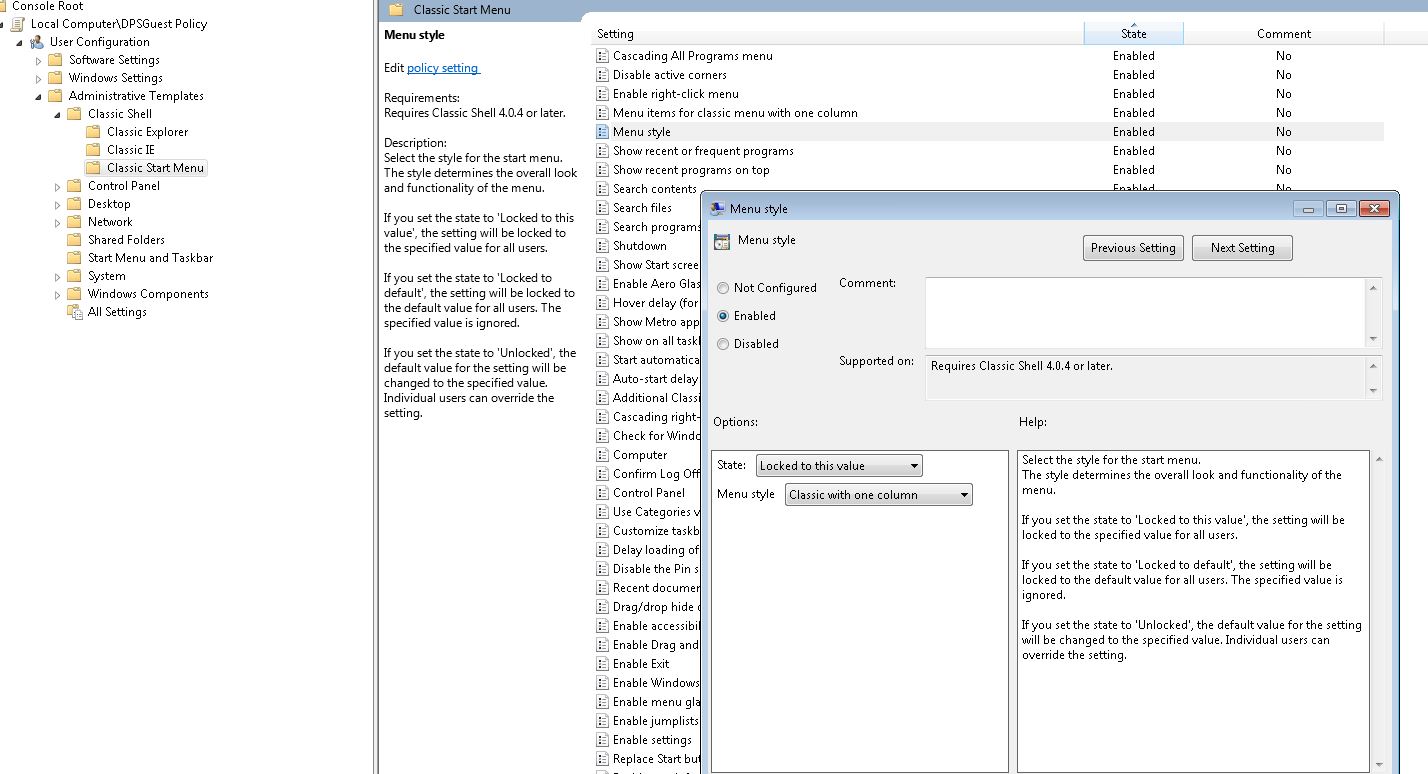Click the Classic Explorer folder icon

(x=93, y=132)
